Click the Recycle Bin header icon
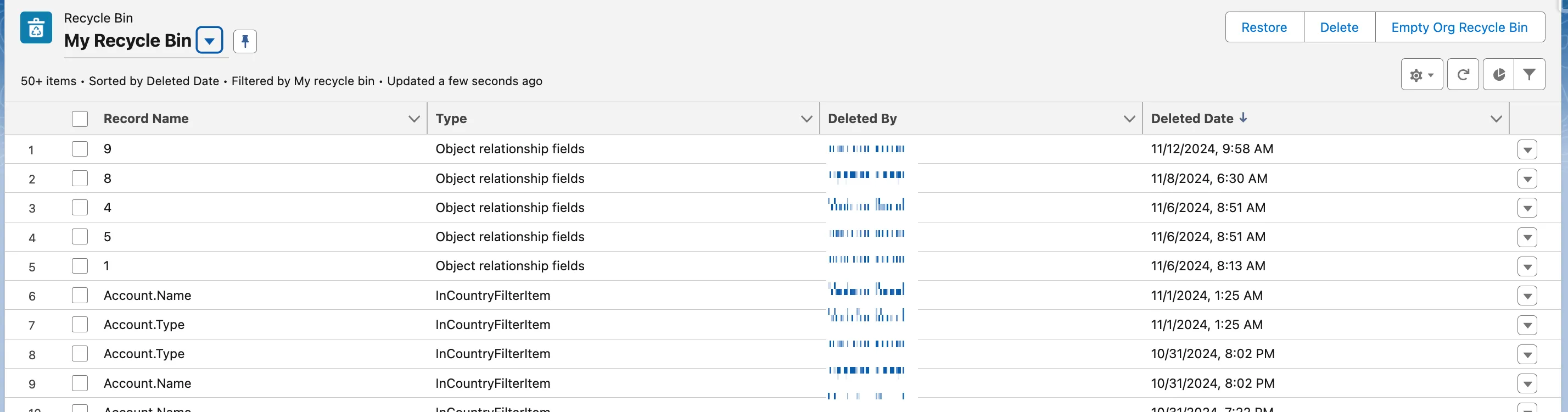Viewport: 1568px width, 412px height. click(36, 27)
